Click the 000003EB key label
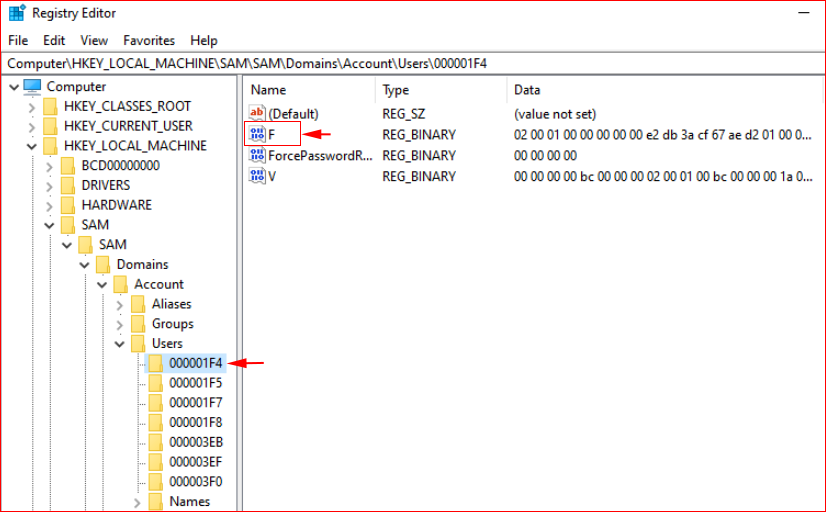826x512 pixels. coord(196,442)
